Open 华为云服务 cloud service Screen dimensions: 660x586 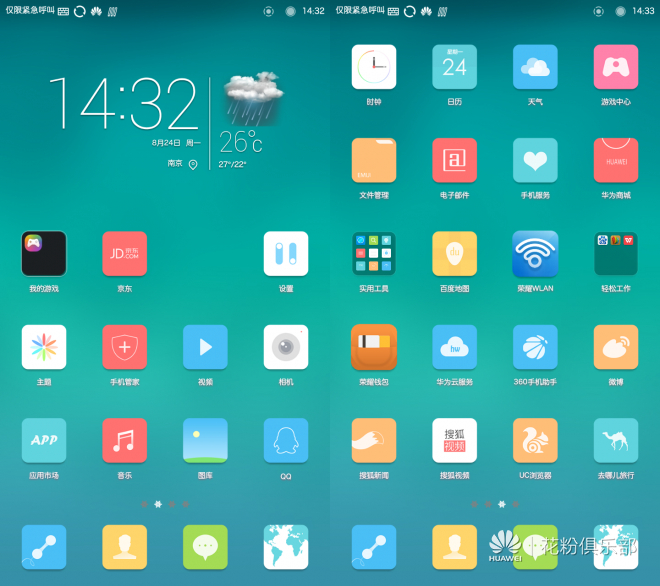click(455, 347)
